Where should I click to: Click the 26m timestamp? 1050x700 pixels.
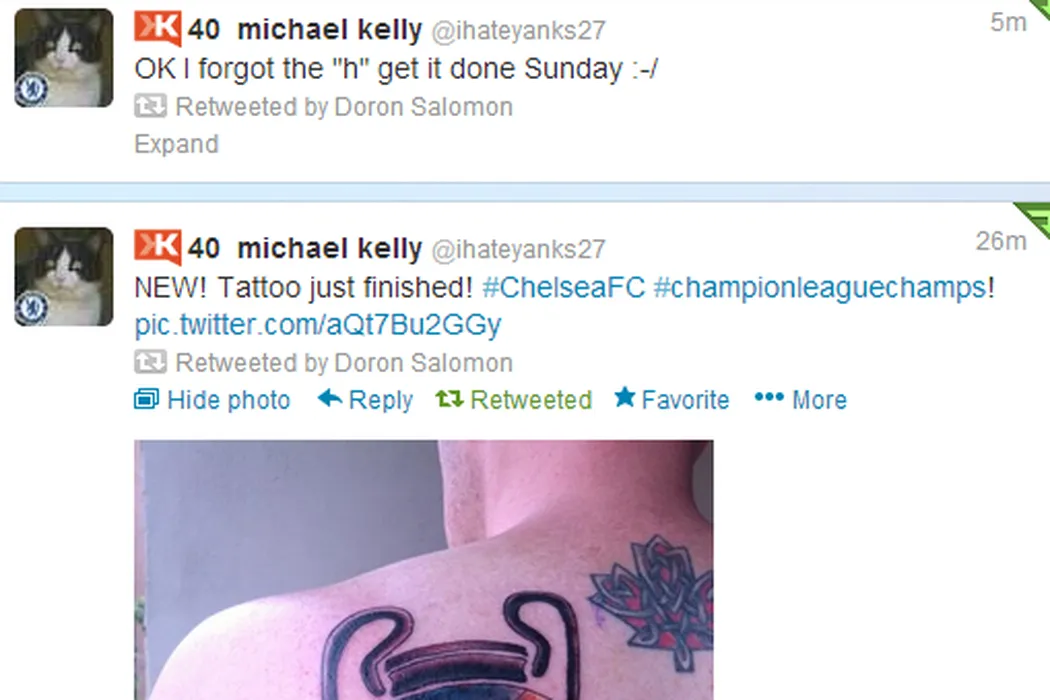pyautogui.click(x=1000, y=241)
